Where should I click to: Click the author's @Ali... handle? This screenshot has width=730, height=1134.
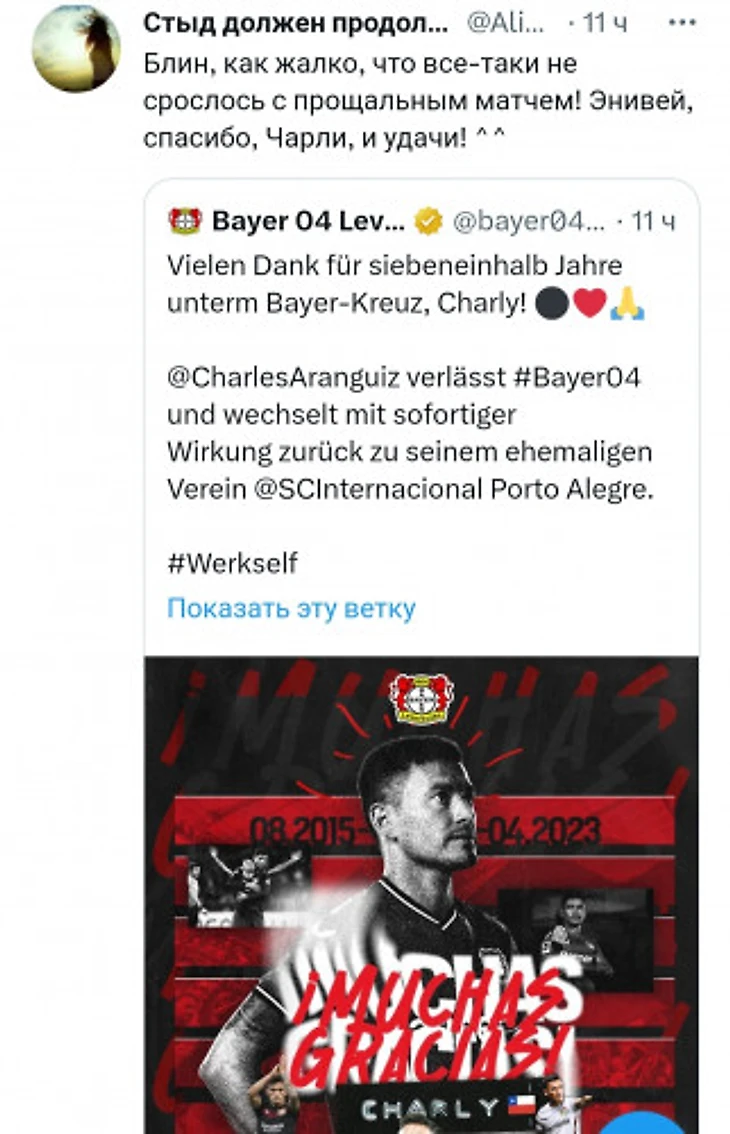tap(506, 23)
